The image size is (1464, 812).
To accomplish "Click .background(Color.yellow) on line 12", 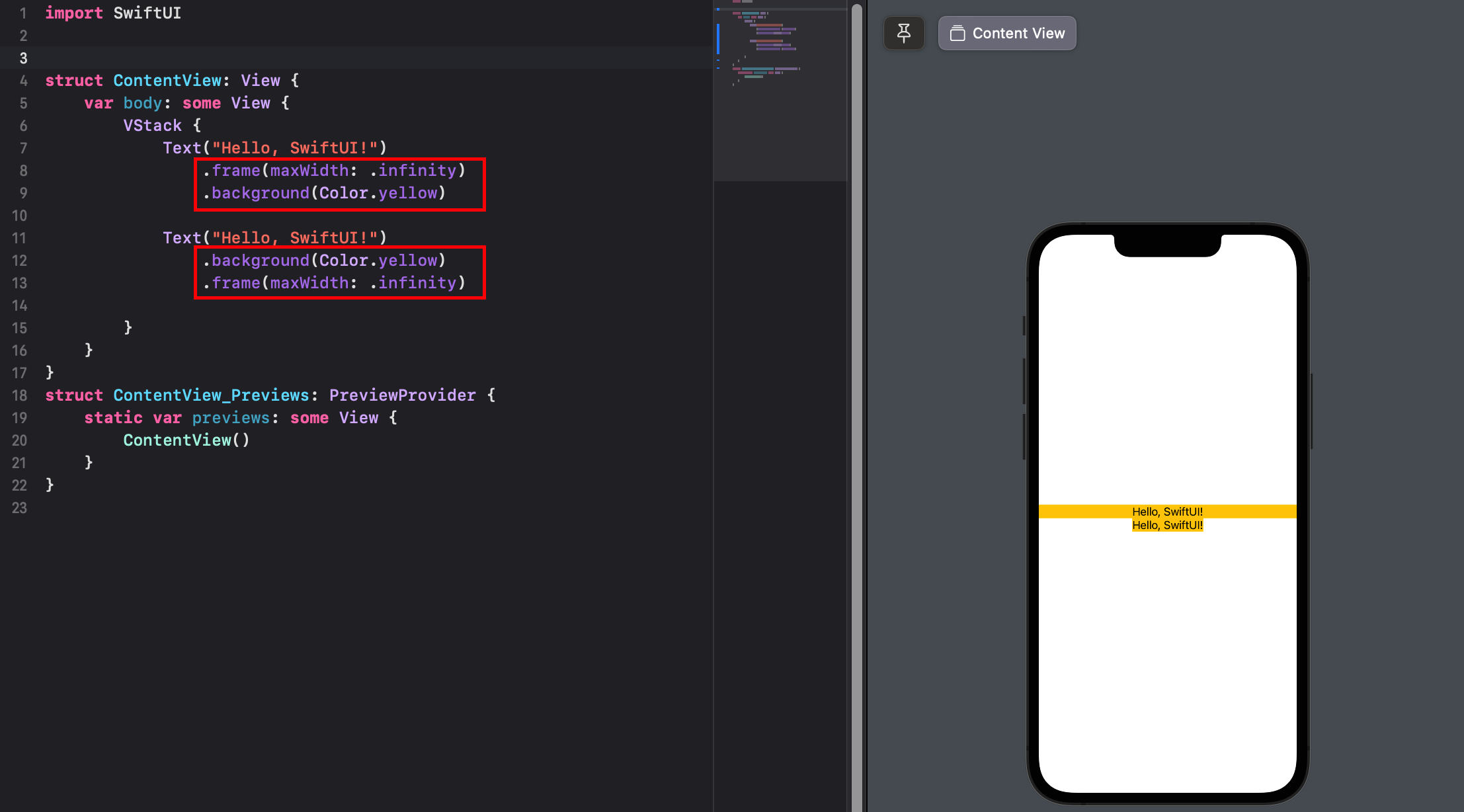I will (x=324, y=261).
